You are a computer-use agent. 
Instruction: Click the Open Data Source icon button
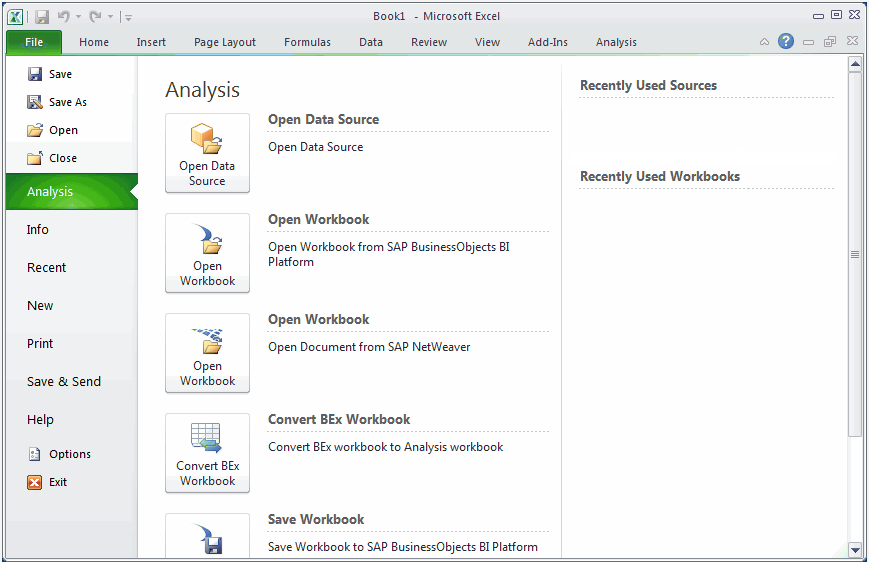click(x=207, y=152)
